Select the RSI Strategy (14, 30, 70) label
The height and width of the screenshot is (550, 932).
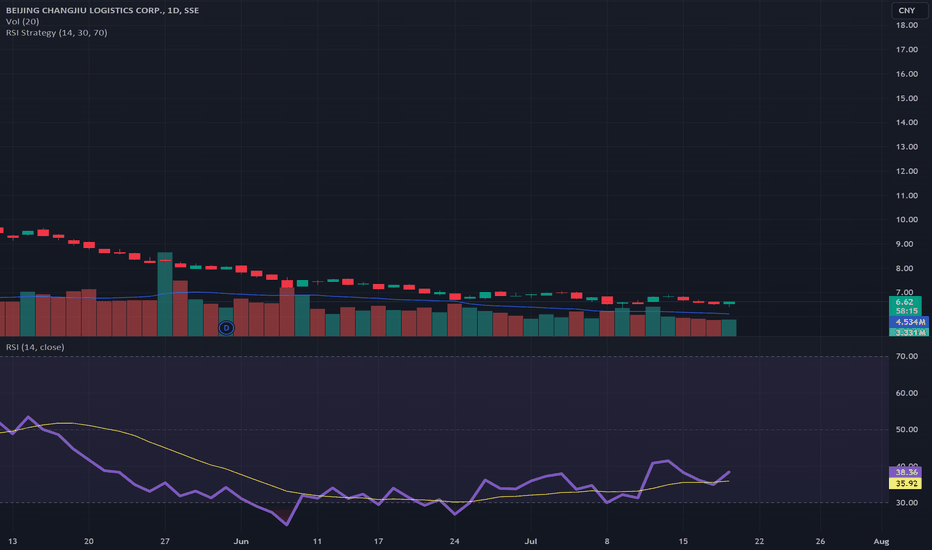tap(56, 33)
